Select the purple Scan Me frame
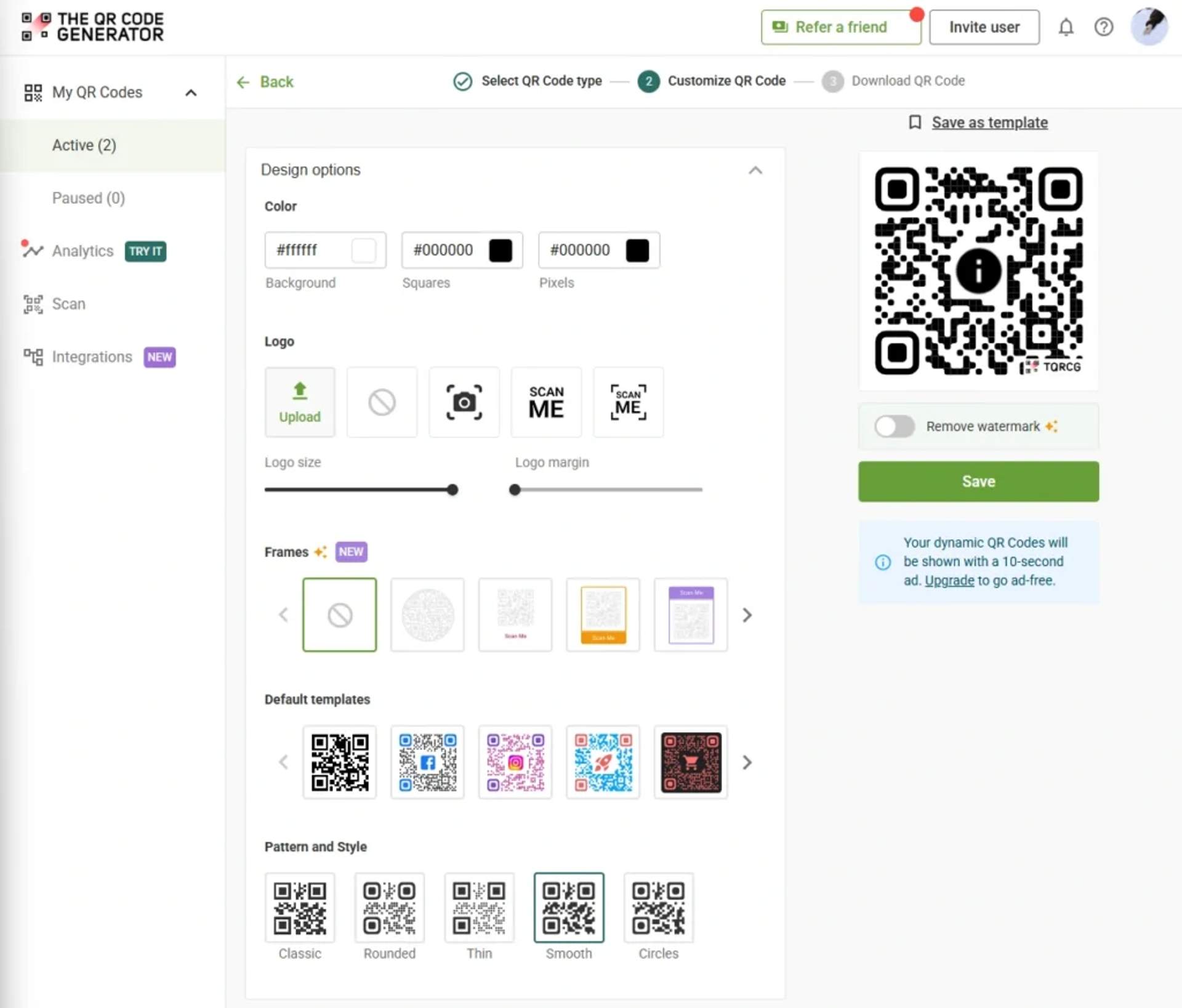 [x=691, y=615]
